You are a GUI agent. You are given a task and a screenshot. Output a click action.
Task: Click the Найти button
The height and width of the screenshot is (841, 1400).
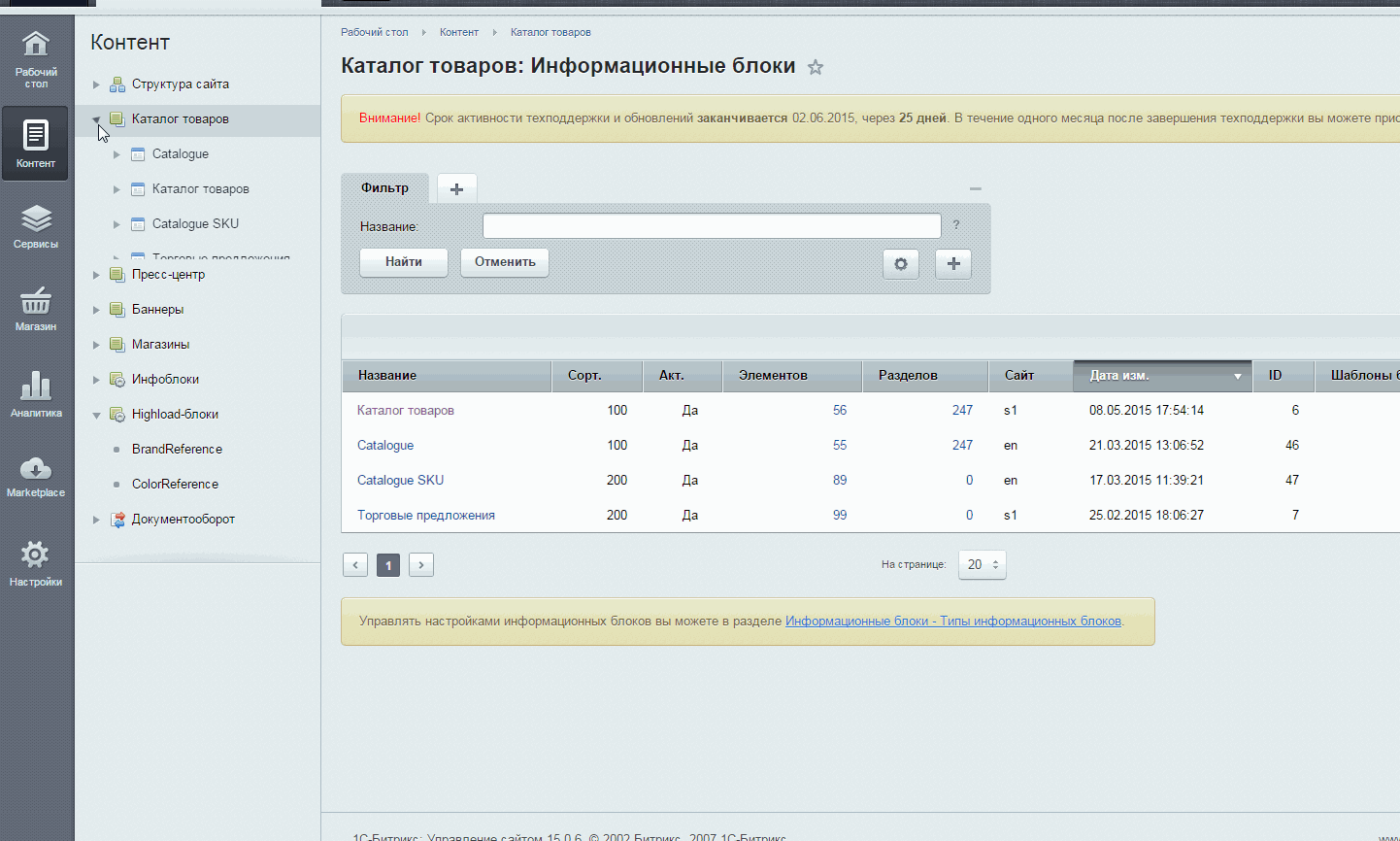point(404,262)
